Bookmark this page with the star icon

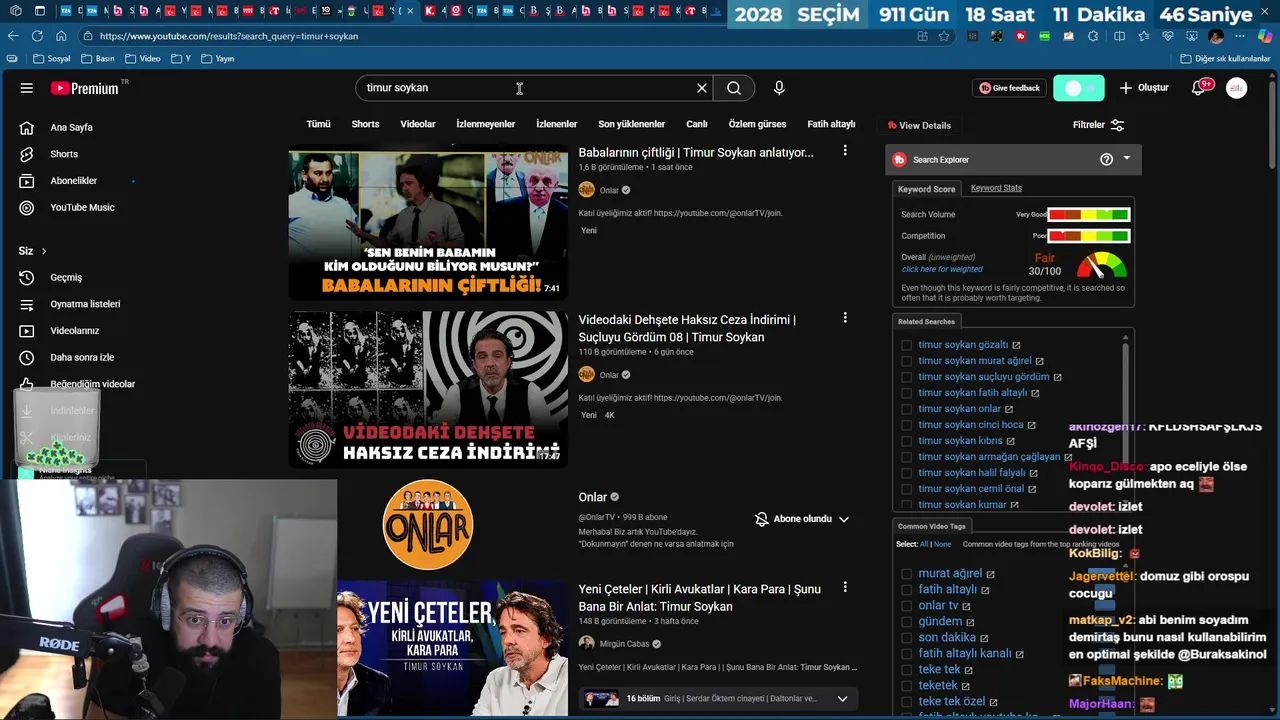[x=944, y=36]
